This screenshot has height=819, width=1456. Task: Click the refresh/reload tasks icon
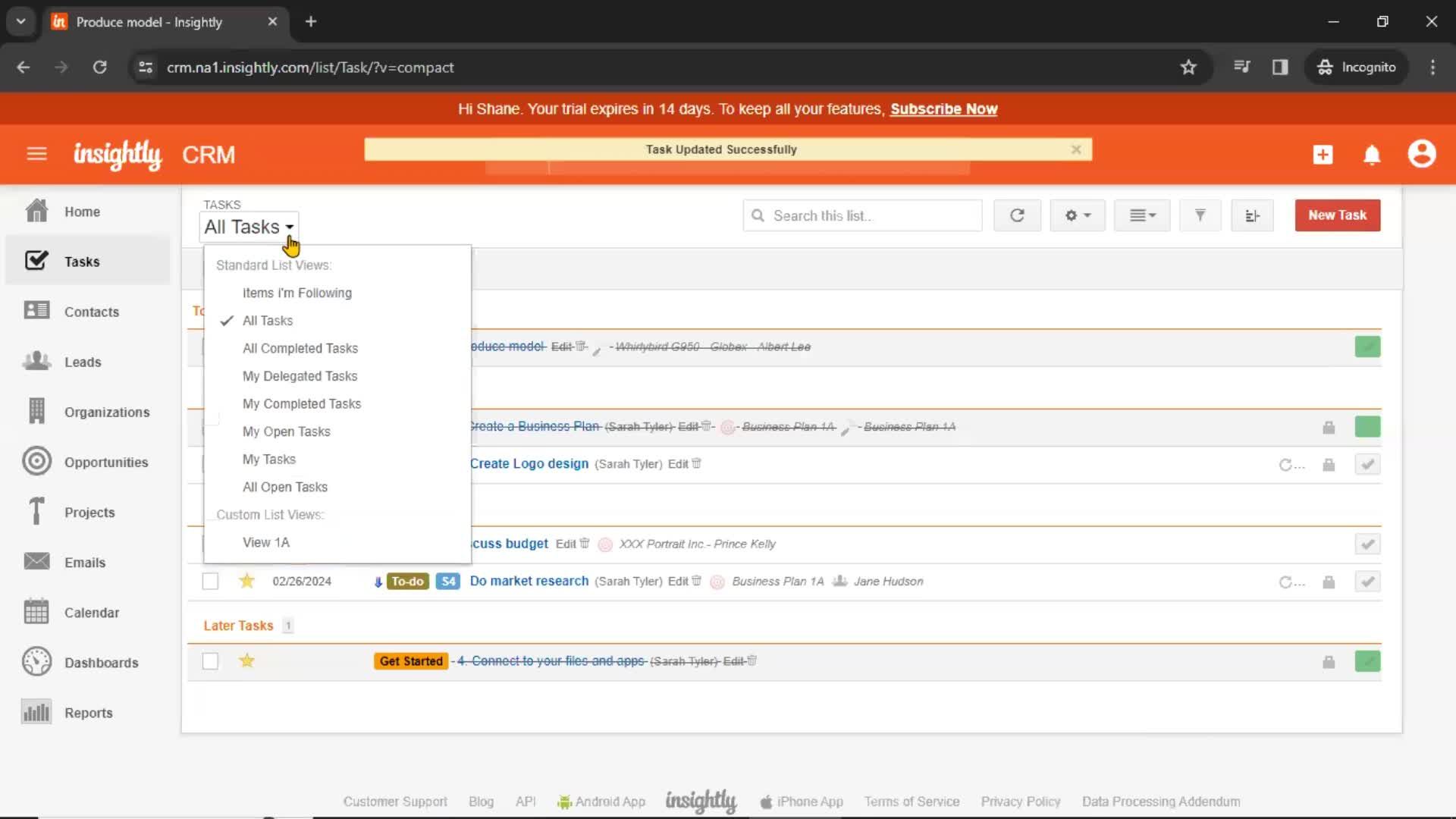[x=1017, y=215]
